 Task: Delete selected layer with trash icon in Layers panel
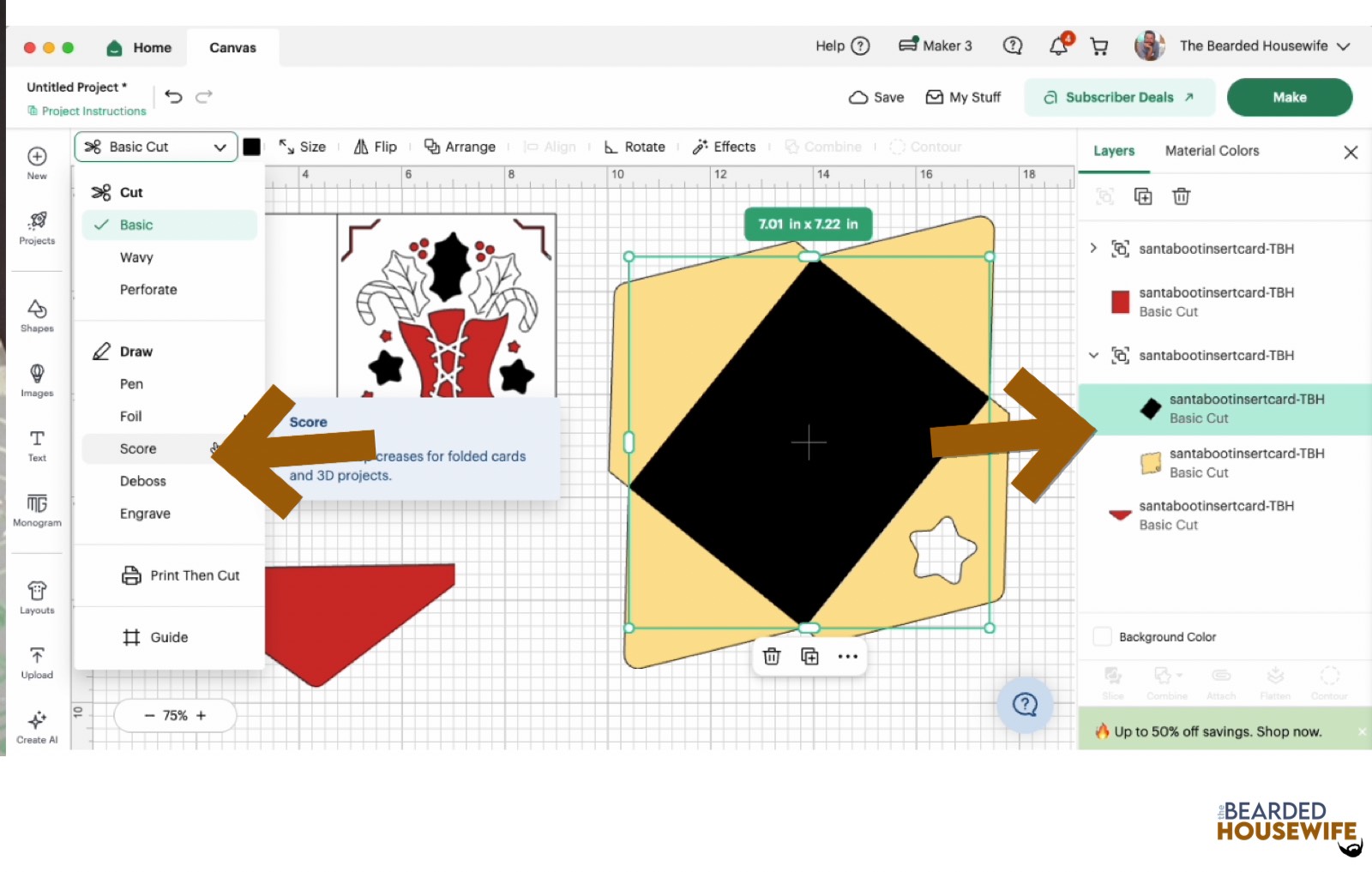(1181, 196)
